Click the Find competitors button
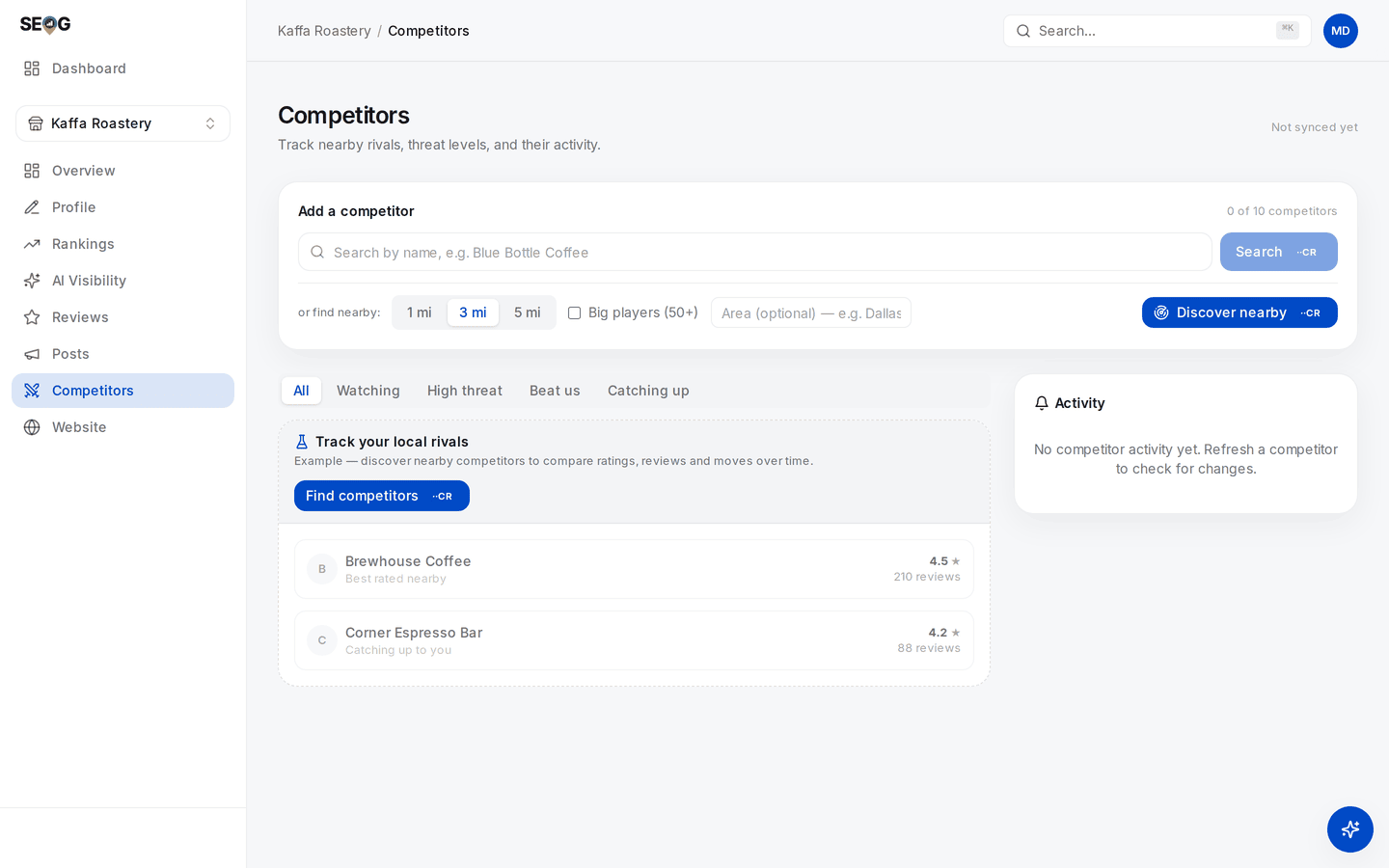The image size is (1389, 868). pos(382,496)
